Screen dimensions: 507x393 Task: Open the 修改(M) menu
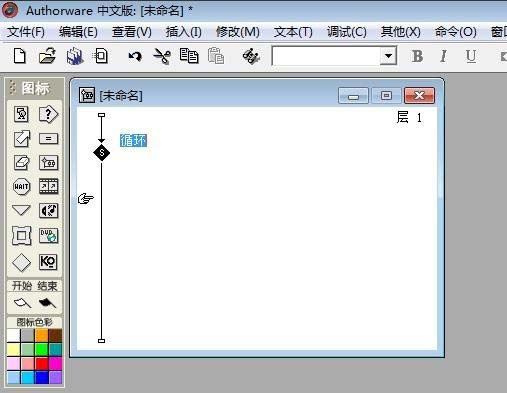(x=238, y=32)
